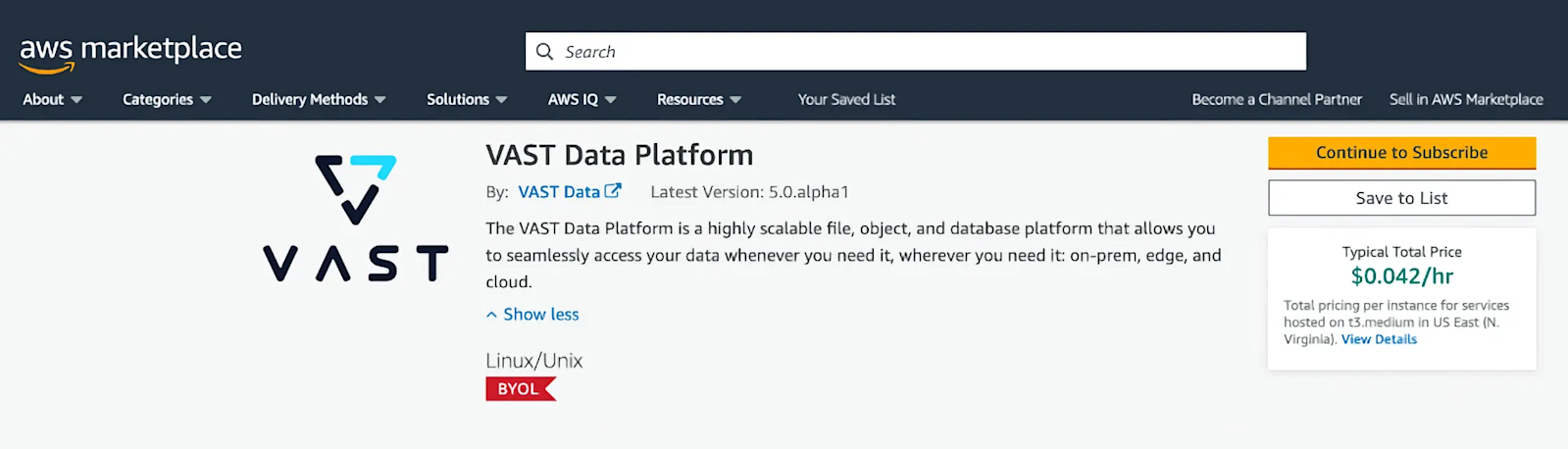Go to Sell in AWS Marketplace

(x=1466, y=99)
